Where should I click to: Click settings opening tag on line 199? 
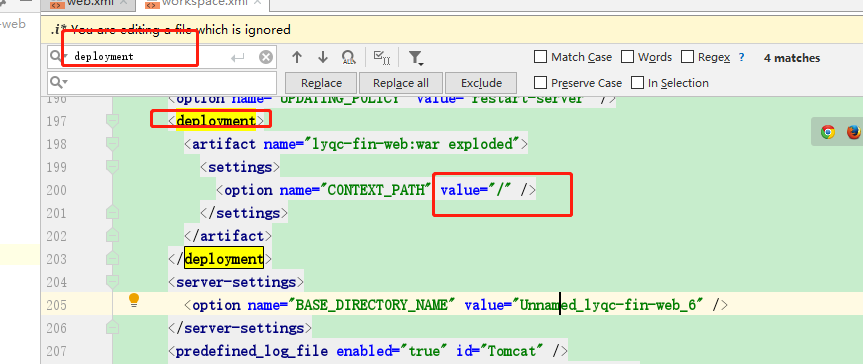tap(241, 167)
